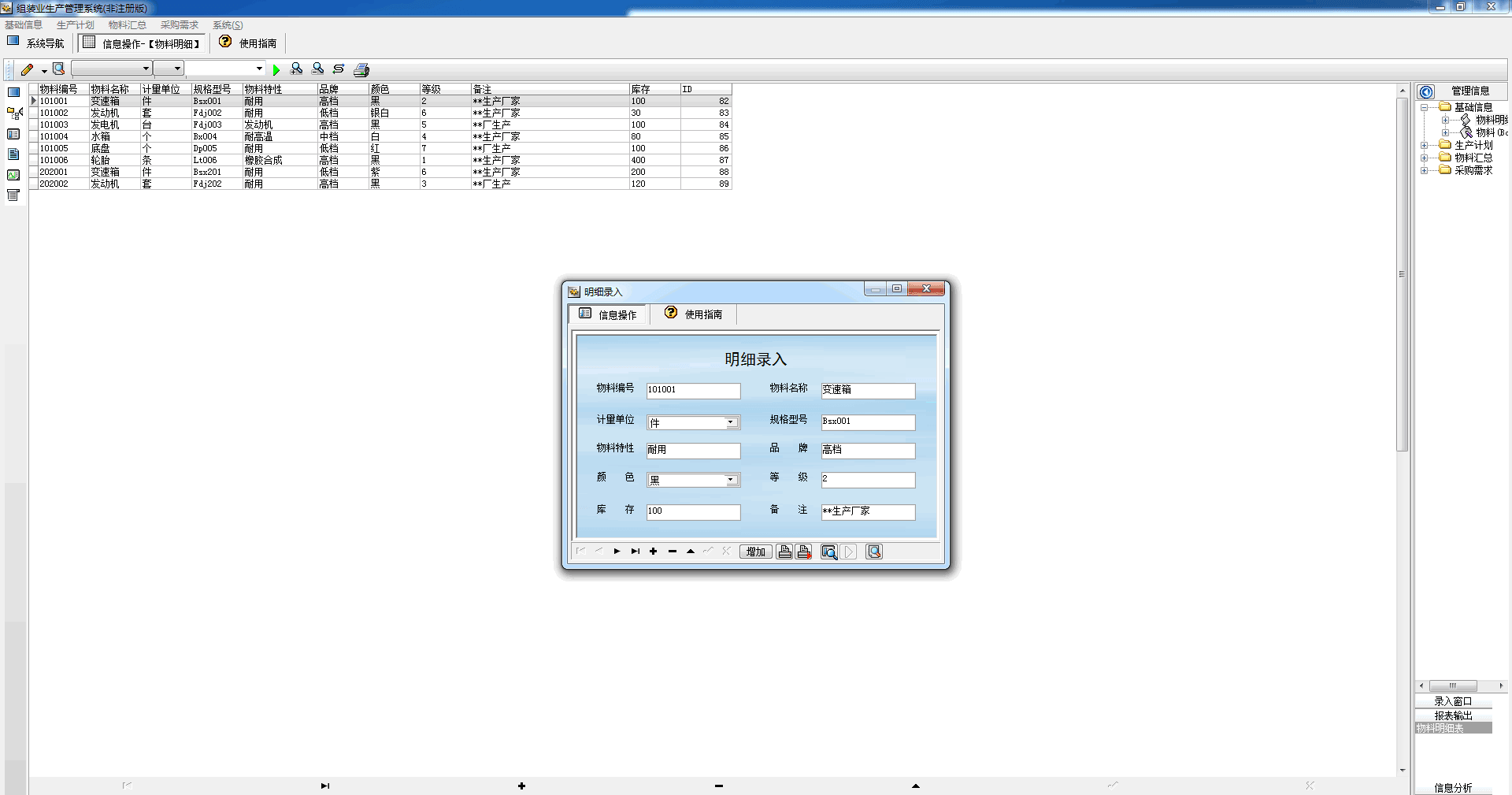The image size is (1512, 795).
Task: Expand the 物料汇总 tree node
Action: click(x=1424, y=158)
